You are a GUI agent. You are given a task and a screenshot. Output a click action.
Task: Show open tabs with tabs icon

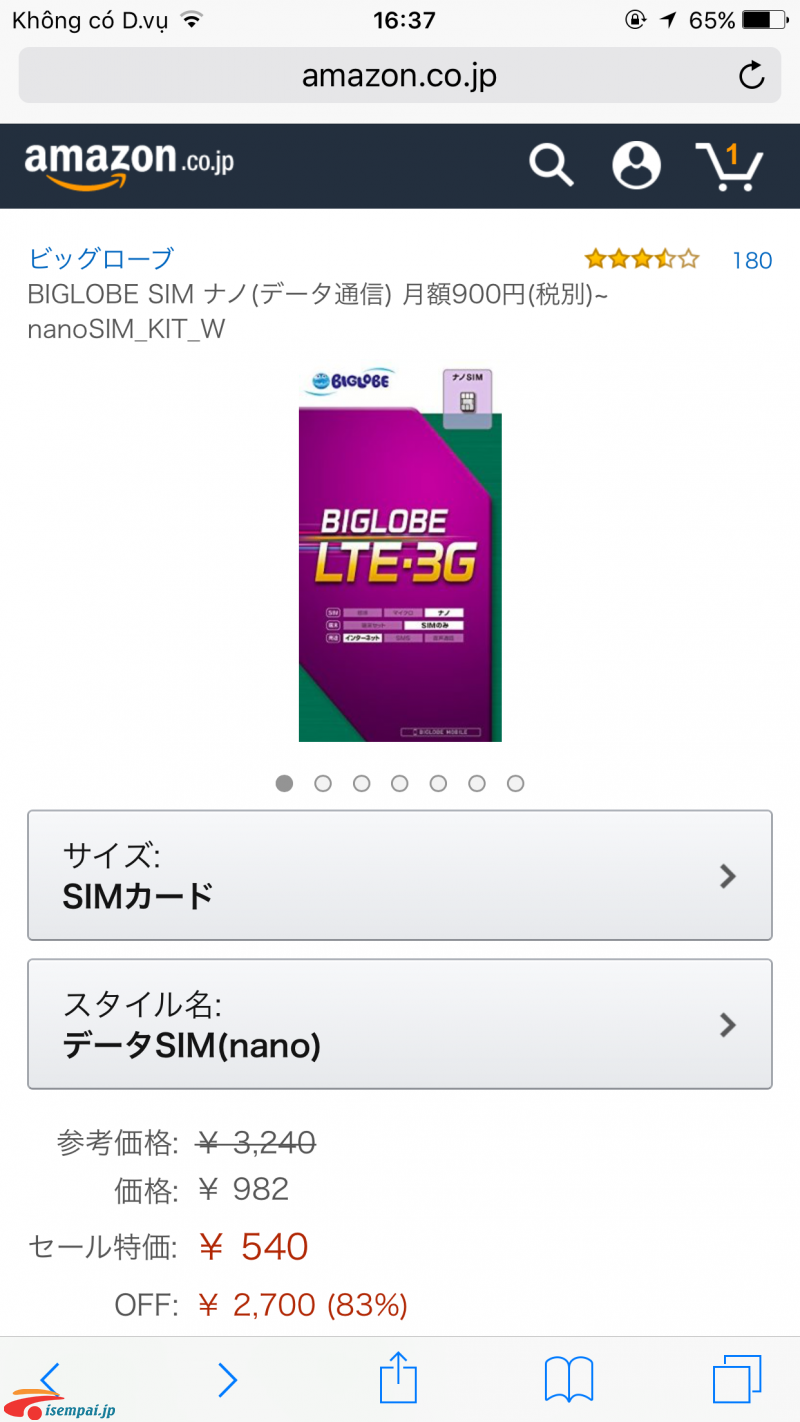point(737,1379)
